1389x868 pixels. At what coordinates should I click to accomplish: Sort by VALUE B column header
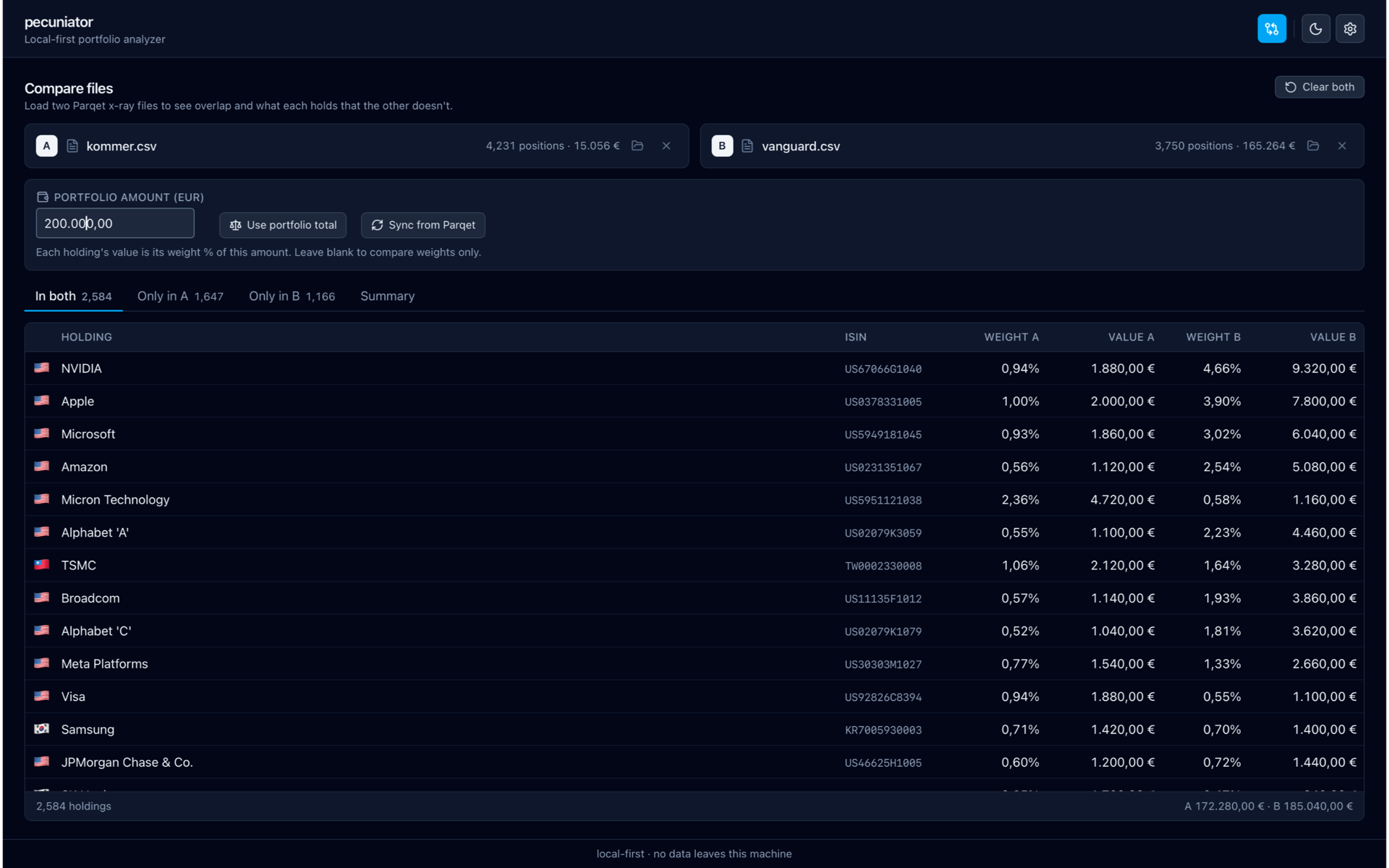[x=1333, y=337]
